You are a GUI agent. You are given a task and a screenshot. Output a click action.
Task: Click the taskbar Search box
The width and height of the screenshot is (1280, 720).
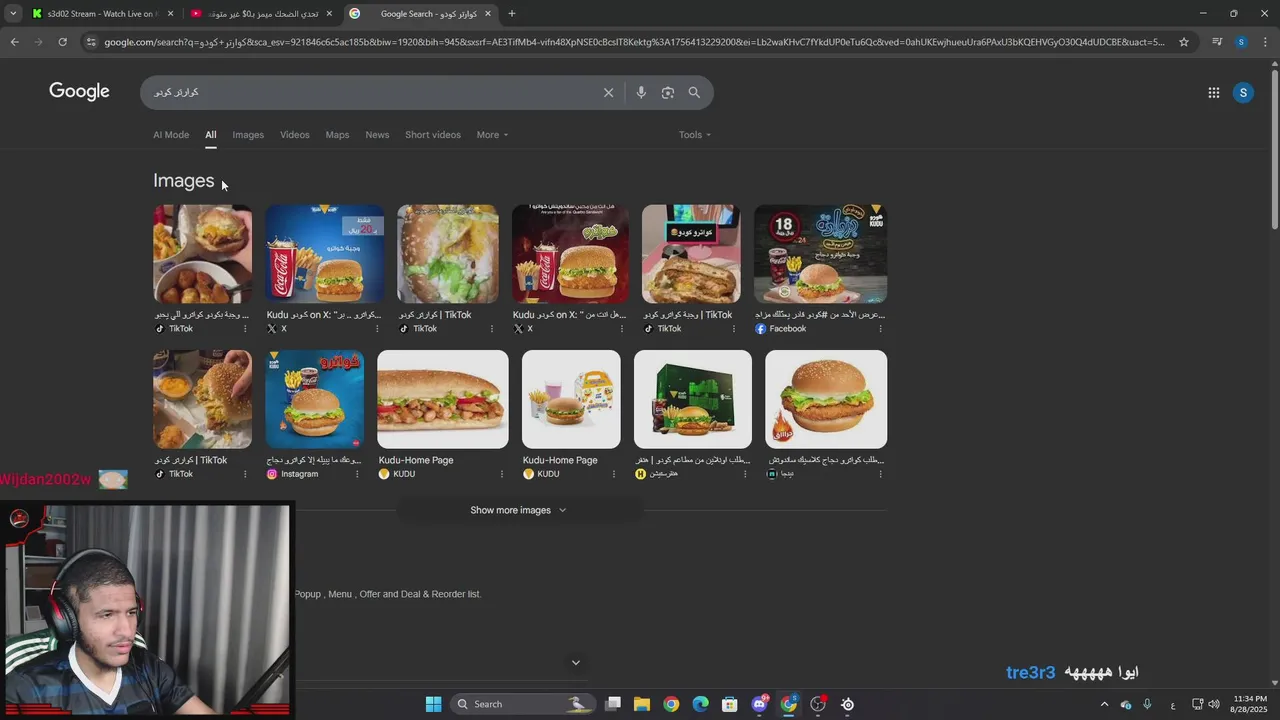[523, 704]
